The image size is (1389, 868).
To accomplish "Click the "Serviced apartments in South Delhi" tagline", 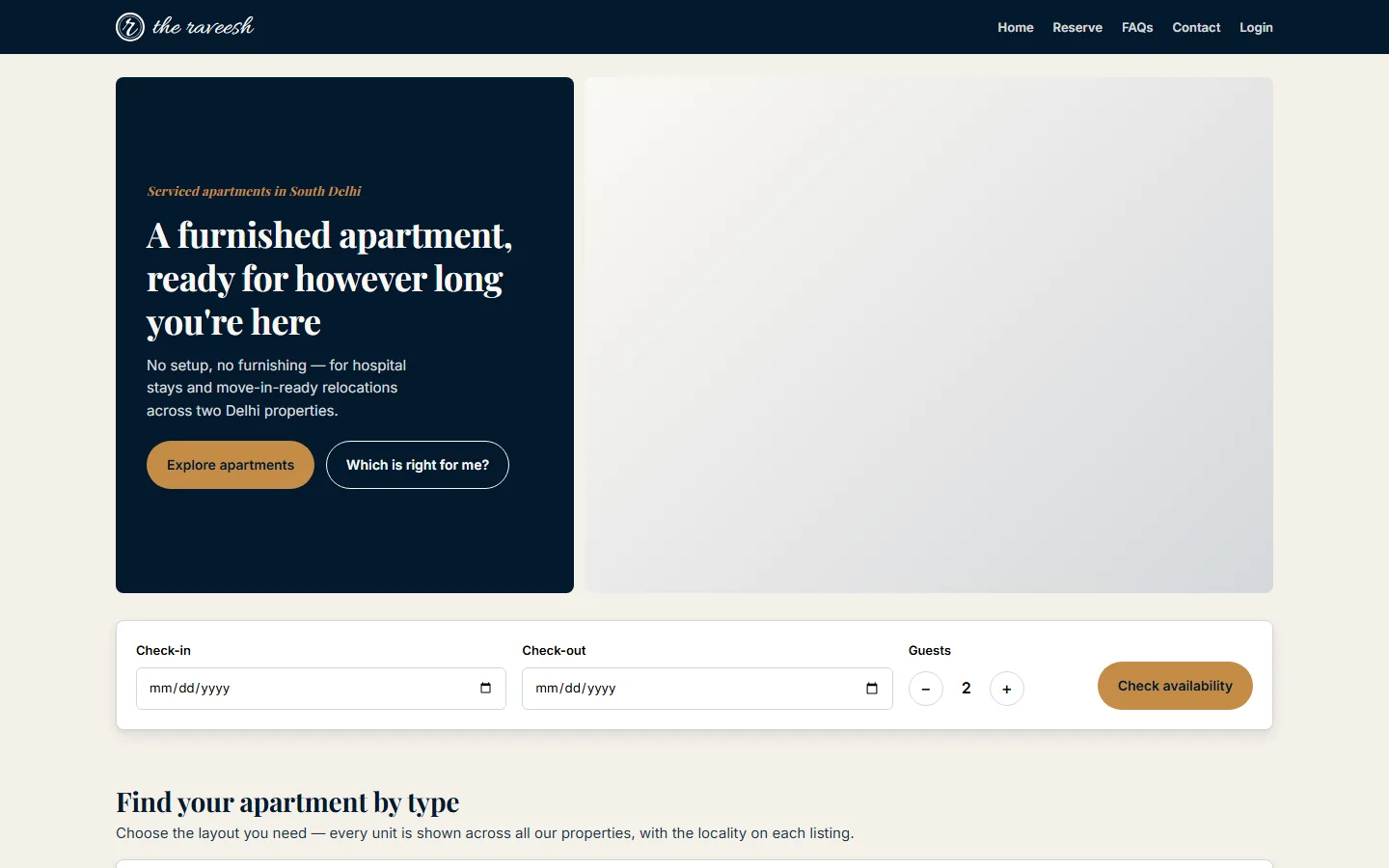I will [254, 191].
